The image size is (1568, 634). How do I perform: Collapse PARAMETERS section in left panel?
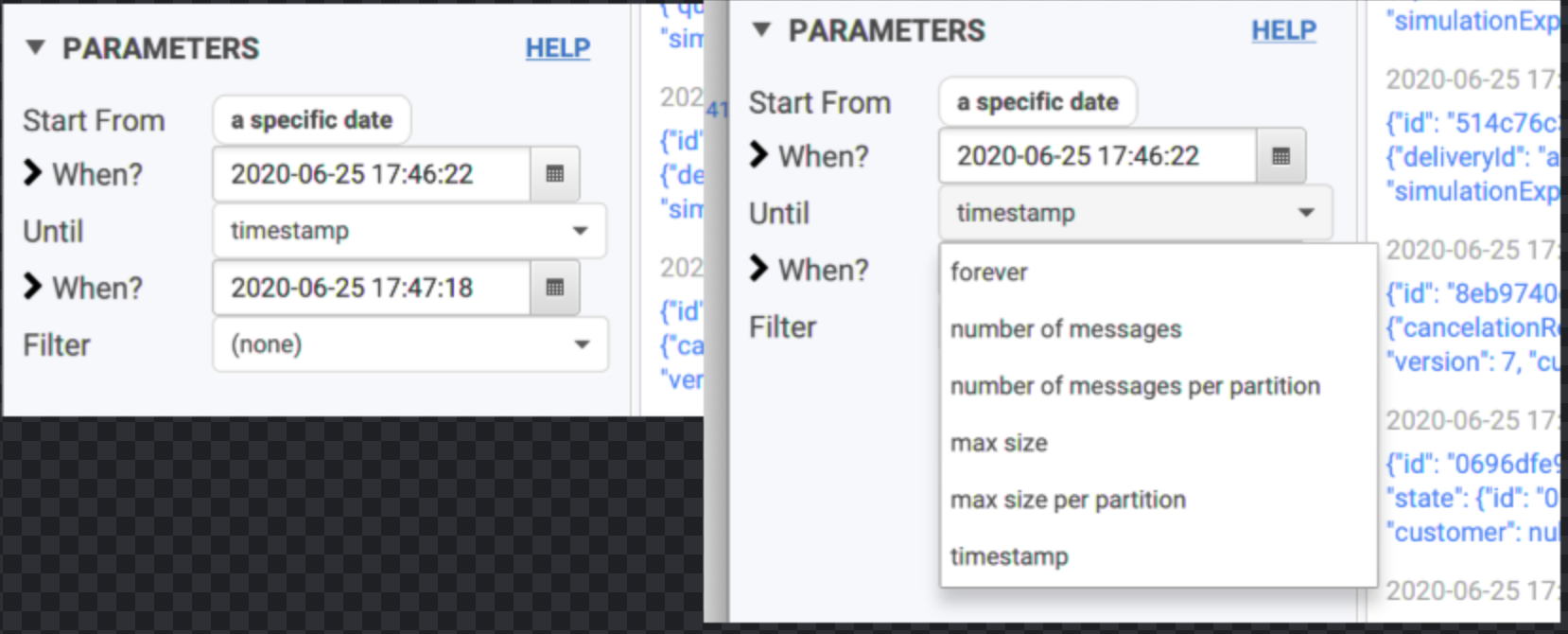pos(36,47)
